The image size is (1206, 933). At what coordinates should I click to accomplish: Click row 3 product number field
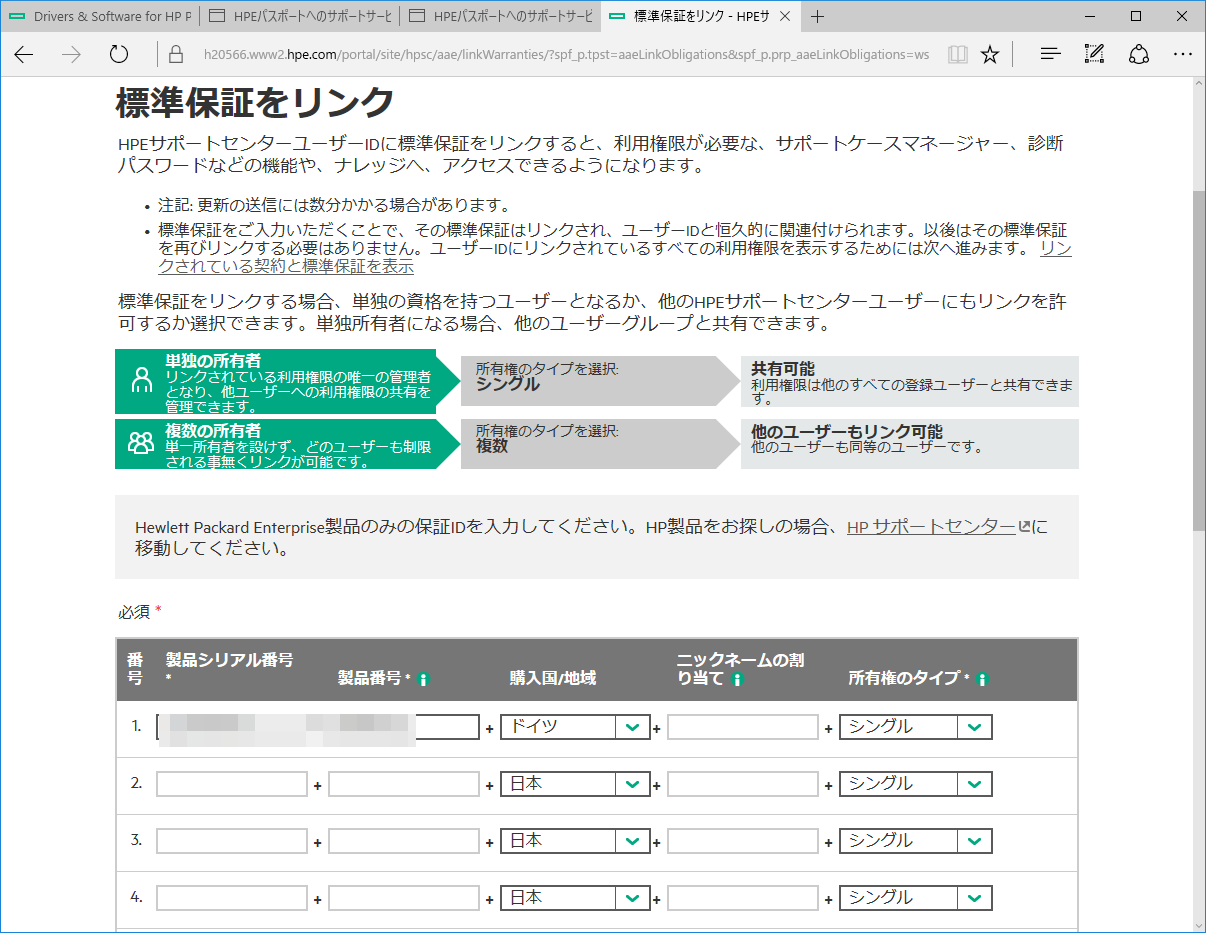coord(404,841)
